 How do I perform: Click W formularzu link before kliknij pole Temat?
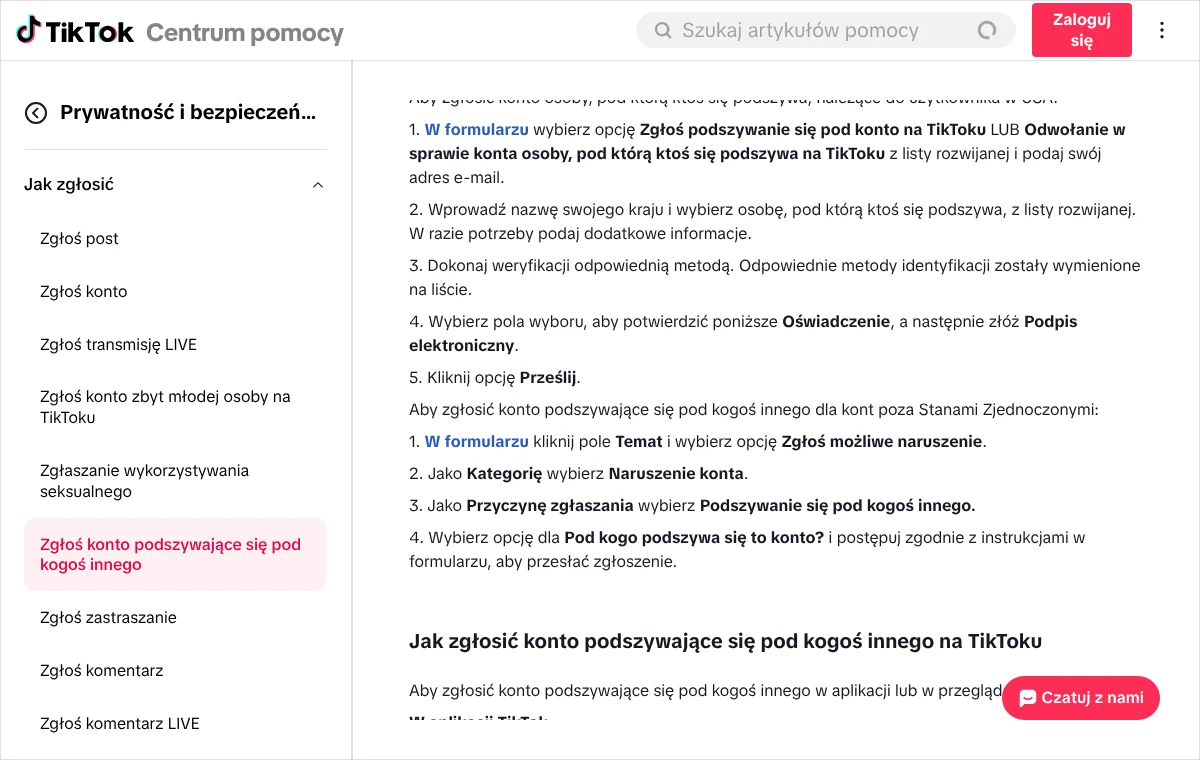tap(477, 441)
